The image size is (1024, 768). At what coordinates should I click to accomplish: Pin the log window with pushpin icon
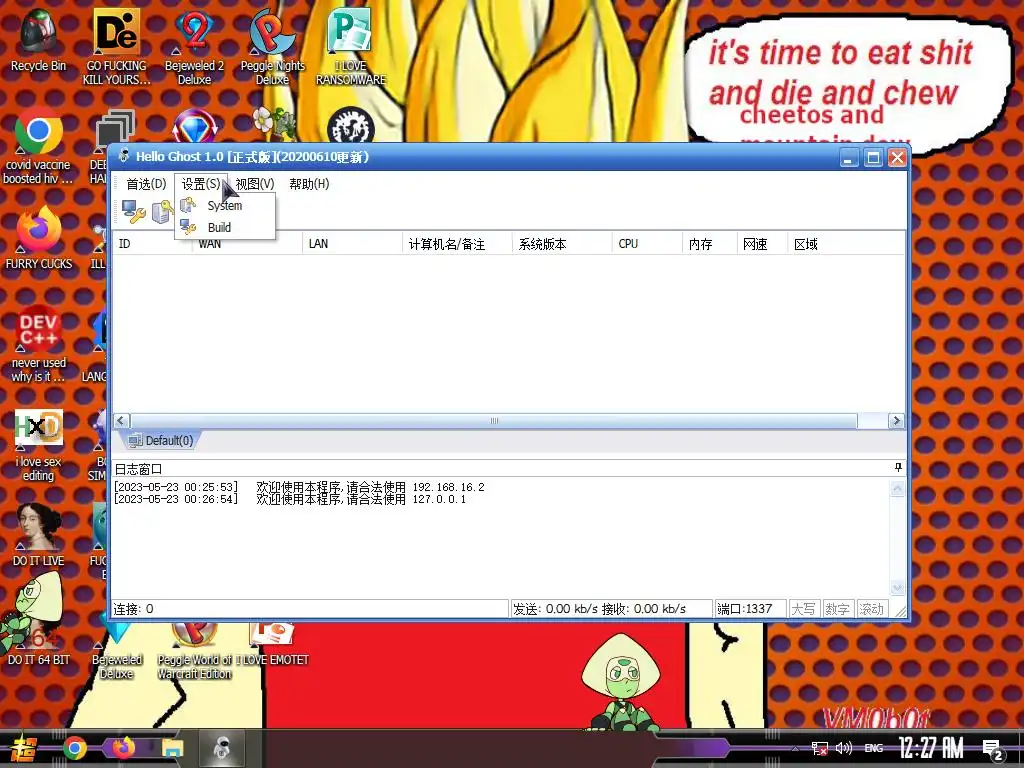pyautogui.click(x=898, y=468)
